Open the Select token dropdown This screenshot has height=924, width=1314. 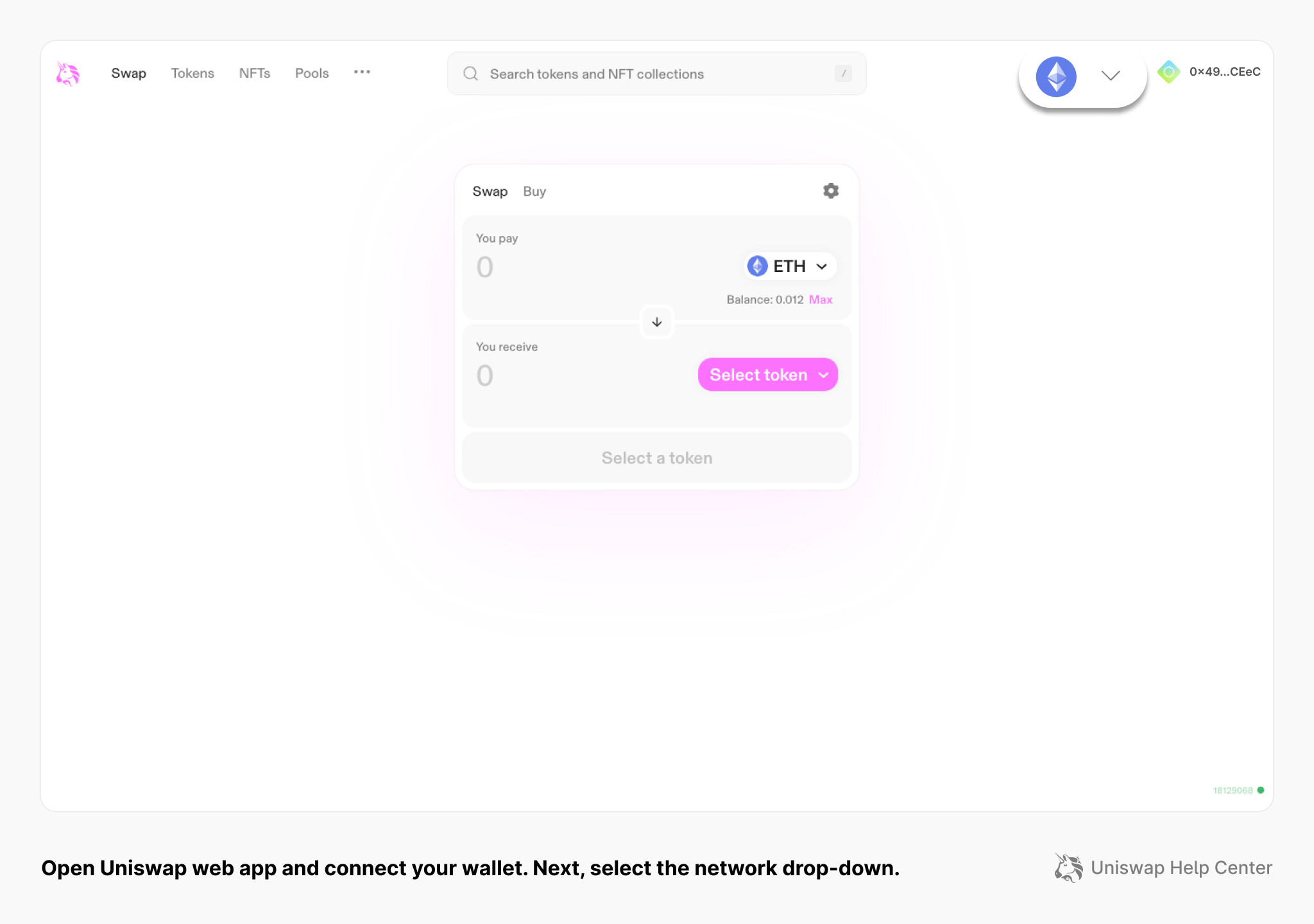pos(767,374)
